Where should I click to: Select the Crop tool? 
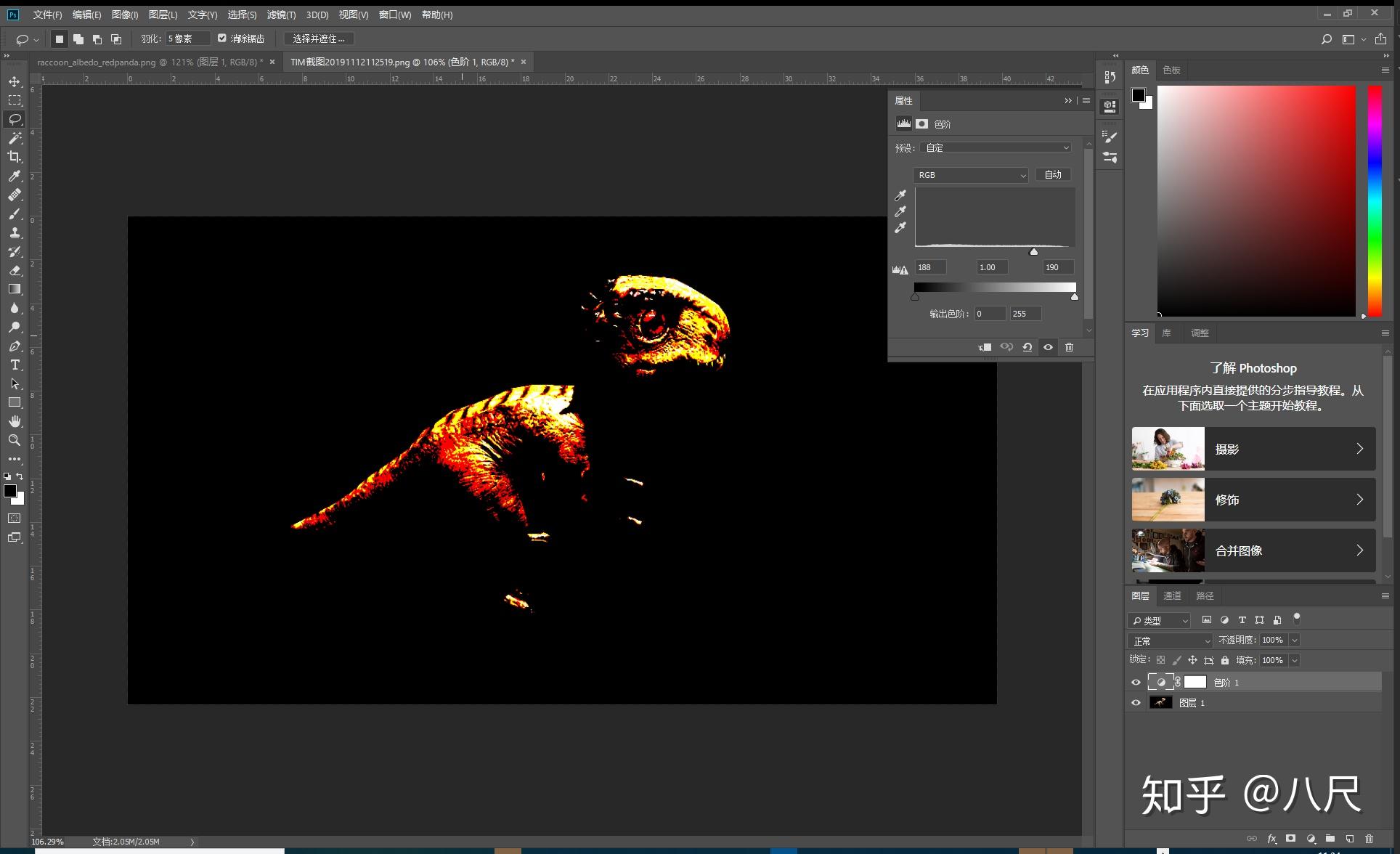(15, 157)
